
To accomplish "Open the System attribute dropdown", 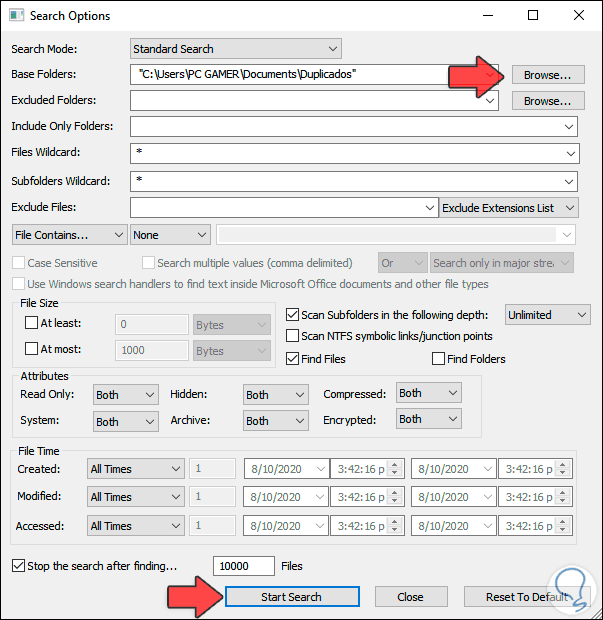I will [x=126, y=422].
